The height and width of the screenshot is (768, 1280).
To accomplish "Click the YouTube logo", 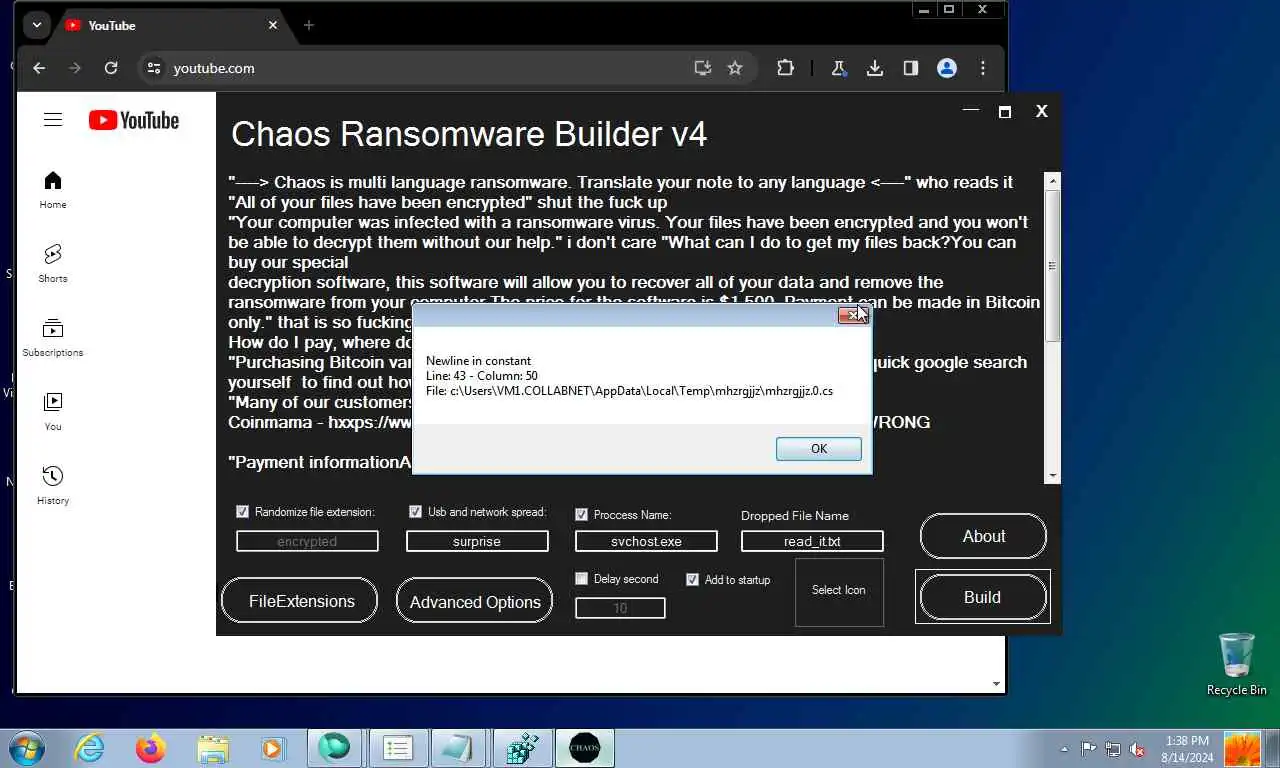I will 134,120.
